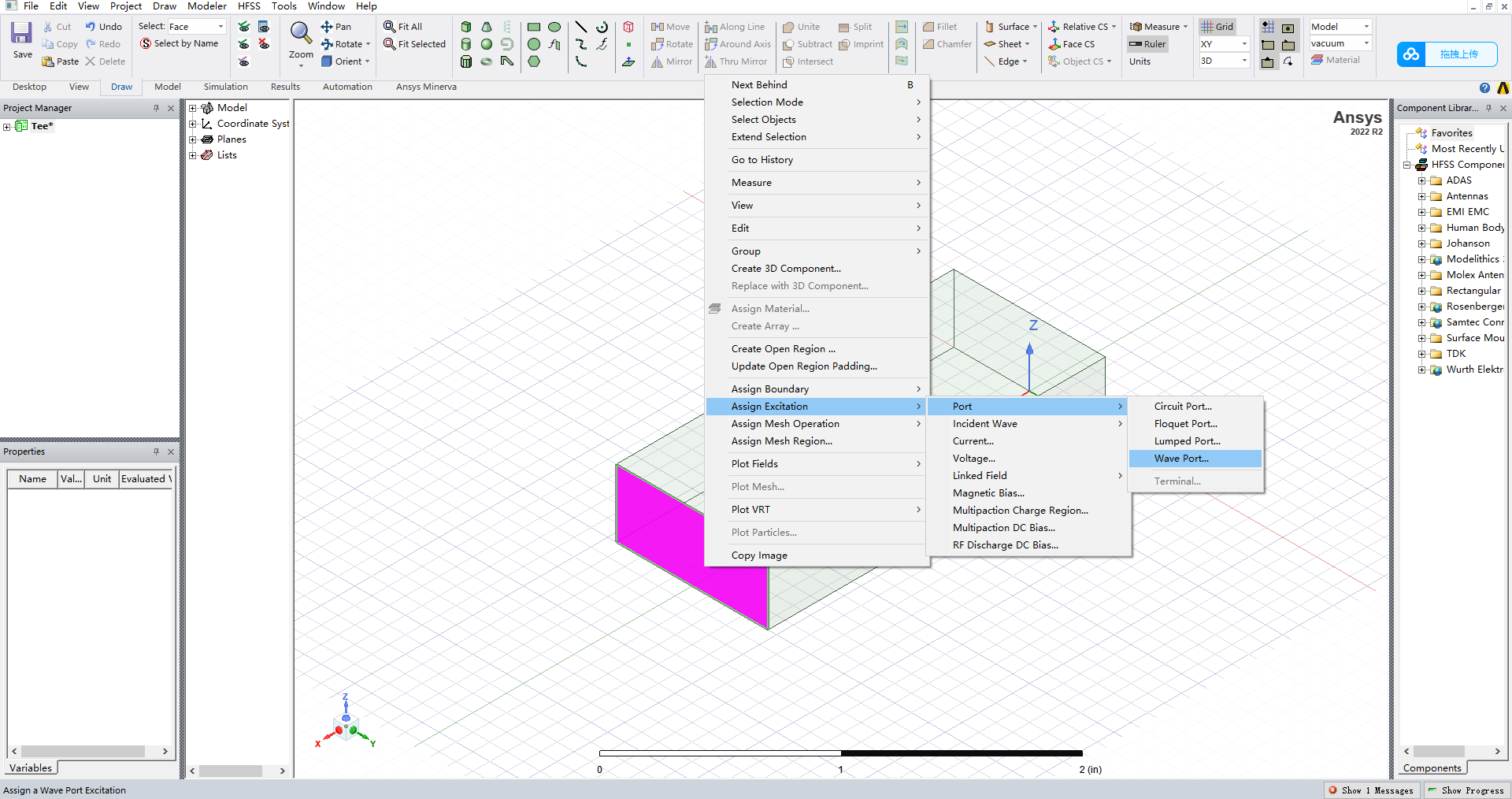Click the red Region box icon
1512x799 pixels.
(x=628, y=27)
